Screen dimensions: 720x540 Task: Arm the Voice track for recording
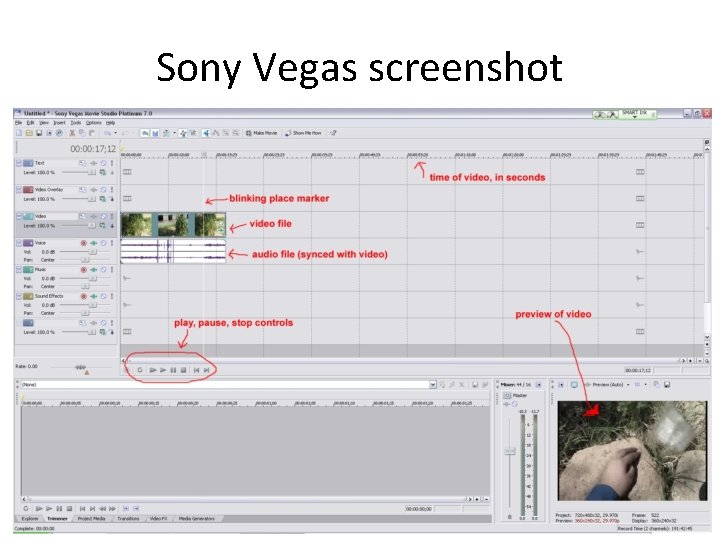(84, 243)
